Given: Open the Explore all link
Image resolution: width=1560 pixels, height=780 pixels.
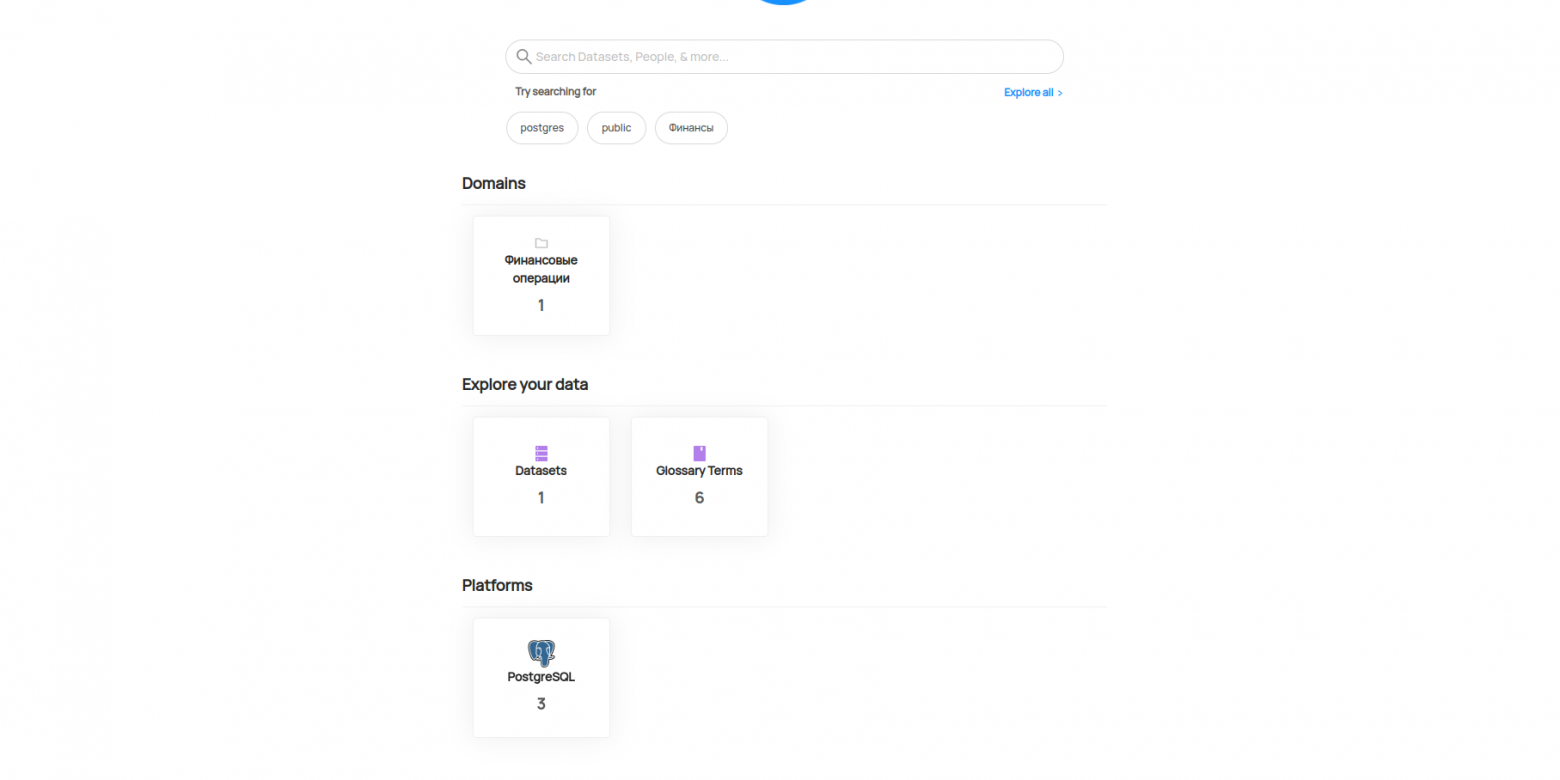Looking at the screenshot, I should (x=1028, y=92).
